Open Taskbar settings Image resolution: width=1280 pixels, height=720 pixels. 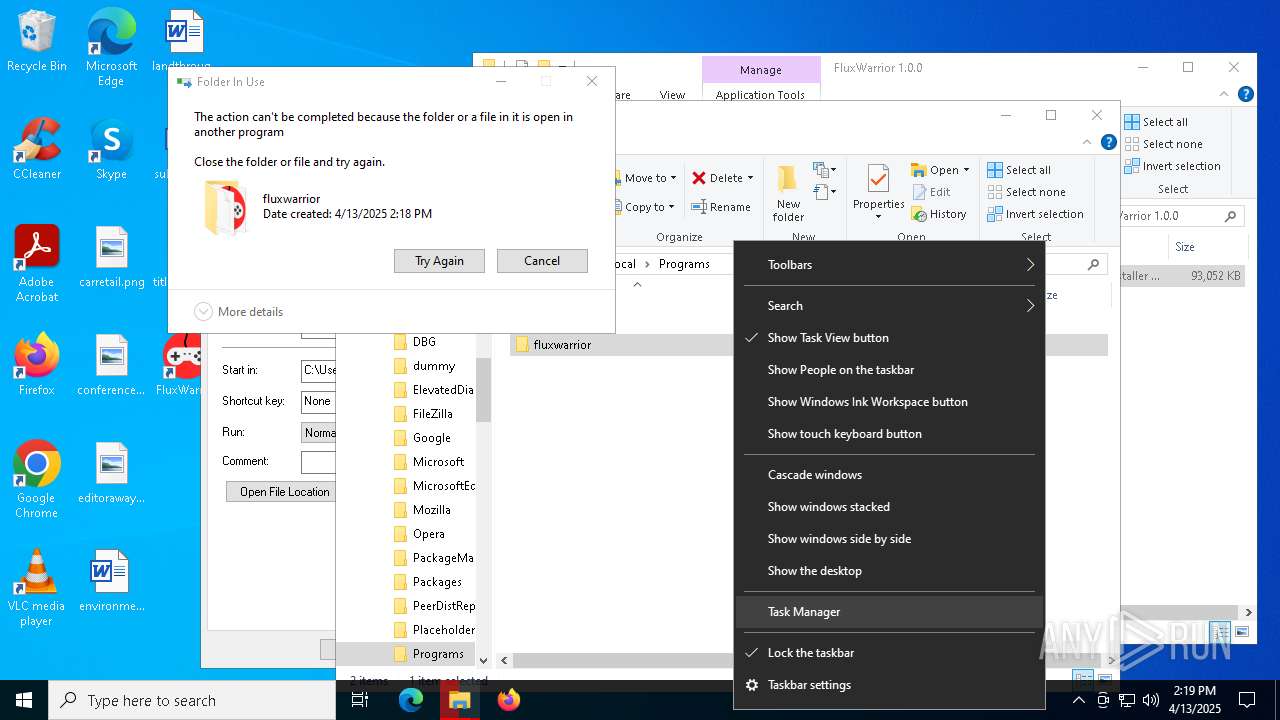(x=889, y=685)
